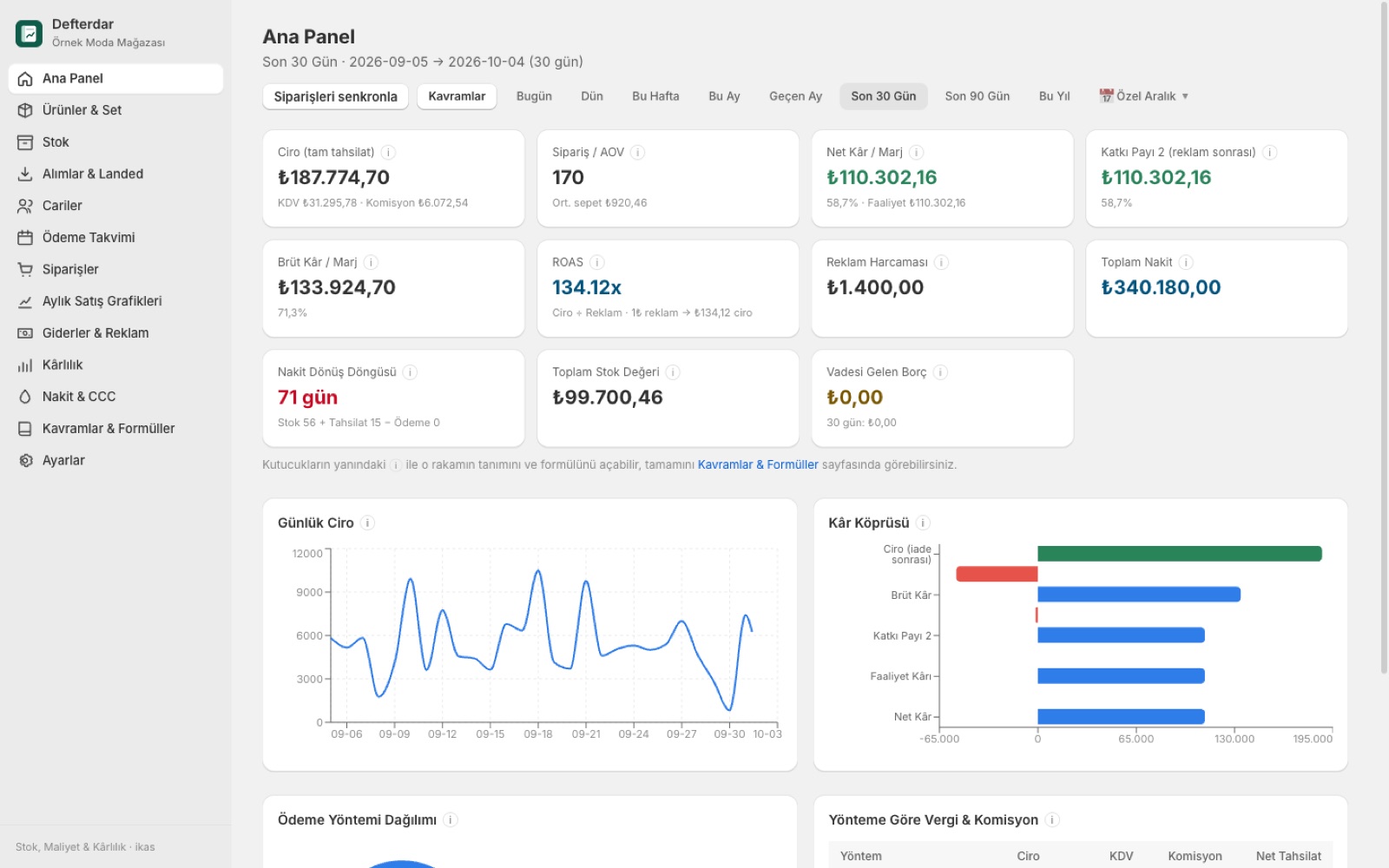Open Kavramlar & Formüller sidebar item
Viewport: 1389px width, 868px height.
click(115, 429)
